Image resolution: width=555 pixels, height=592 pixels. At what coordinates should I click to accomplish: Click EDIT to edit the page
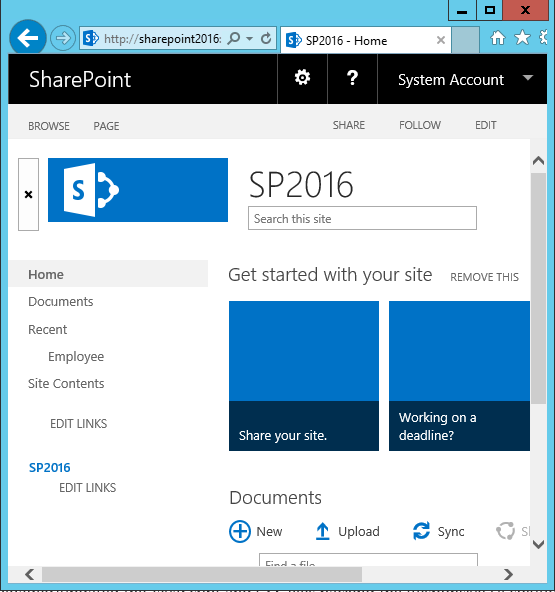[486, 125]
